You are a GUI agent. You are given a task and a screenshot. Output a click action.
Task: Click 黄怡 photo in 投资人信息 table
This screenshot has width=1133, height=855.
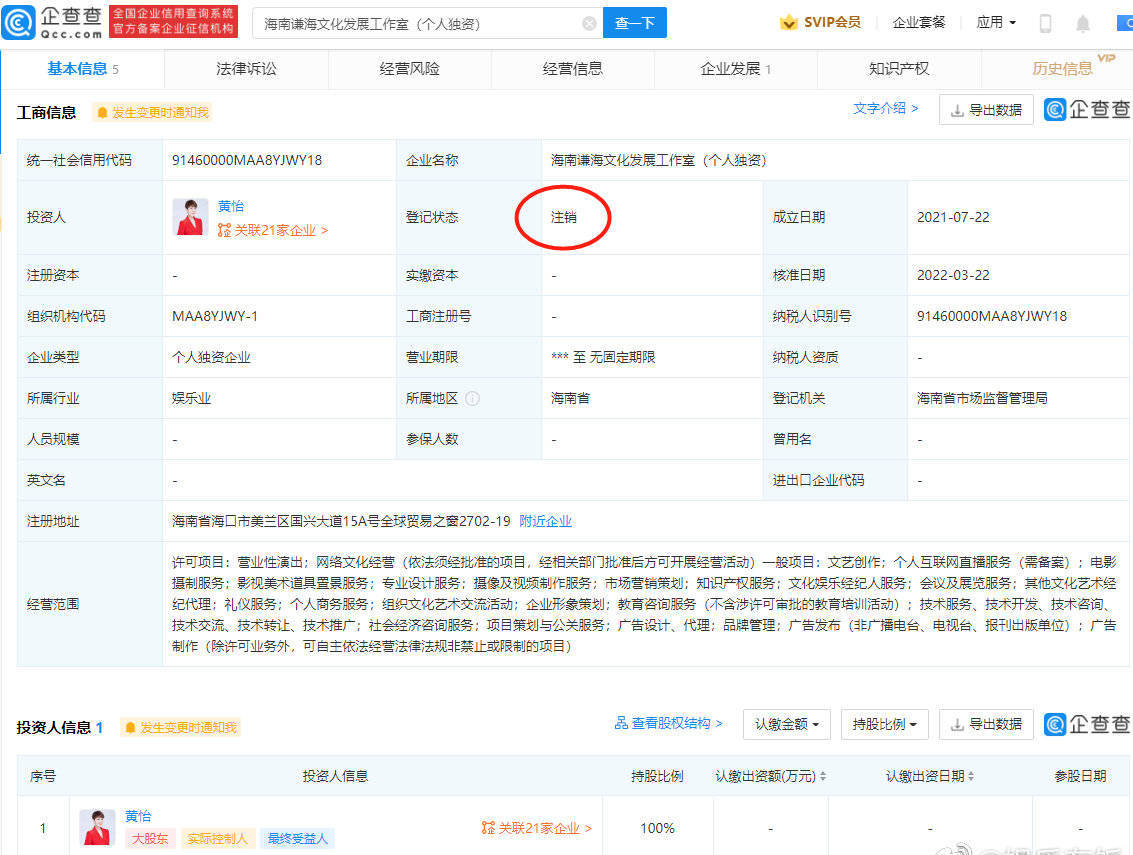(x=97, y=828)
